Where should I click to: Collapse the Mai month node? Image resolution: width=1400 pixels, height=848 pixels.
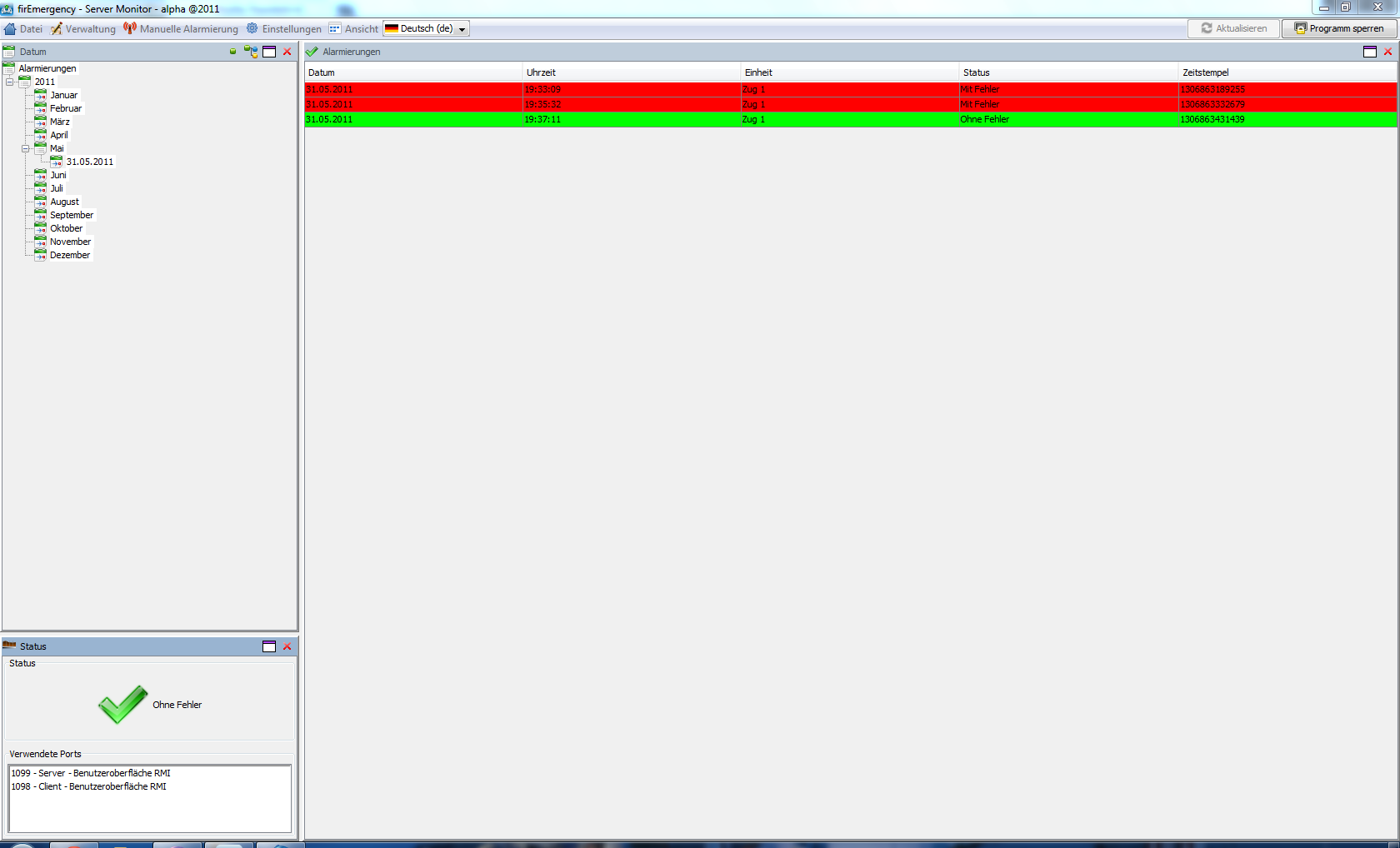(26, 148)
